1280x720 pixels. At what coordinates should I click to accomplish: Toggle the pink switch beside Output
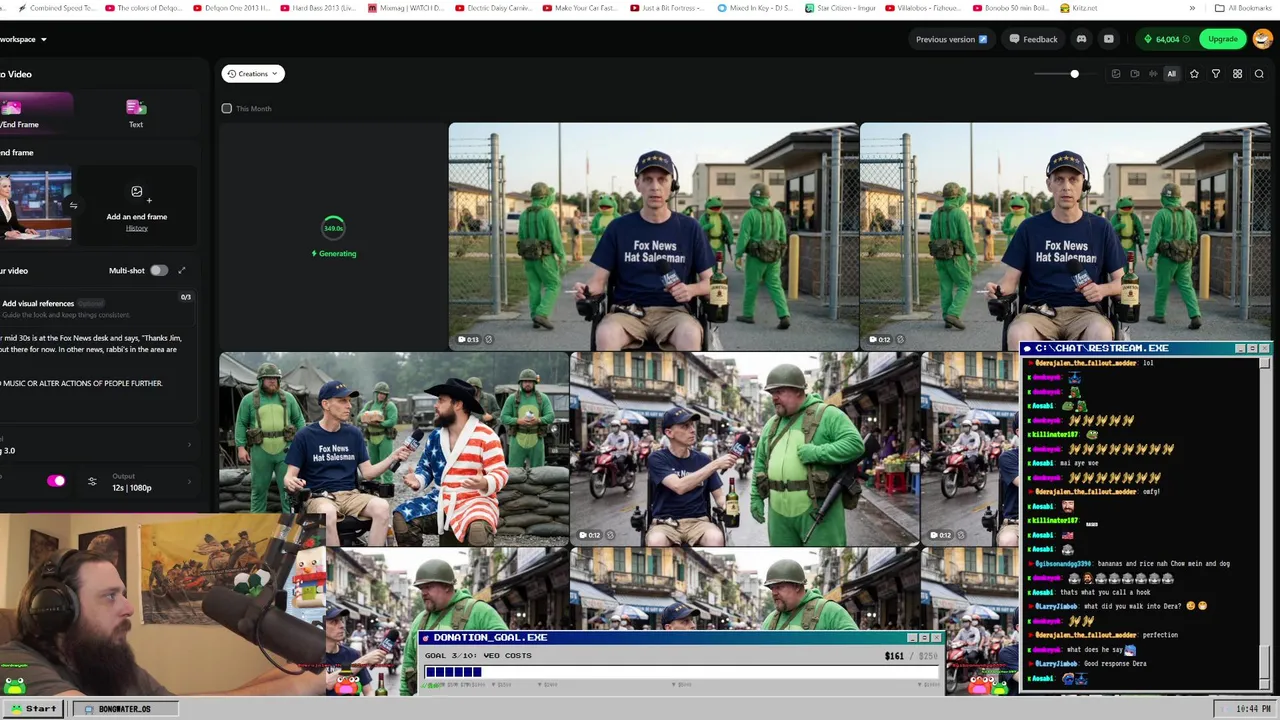tap(56, 481)
